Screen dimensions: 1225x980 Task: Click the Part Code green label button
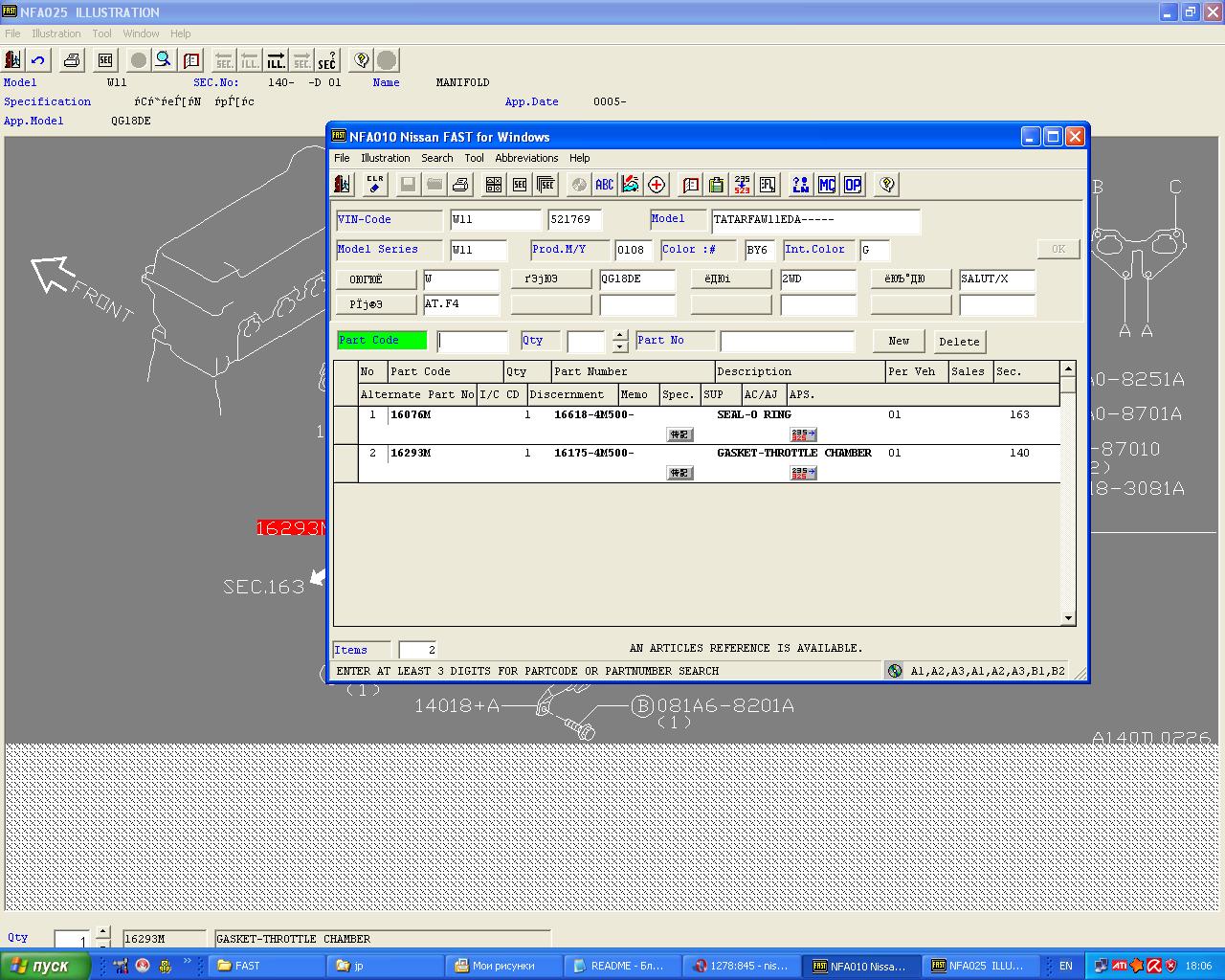pyautogui.click(x=382, y=340)
